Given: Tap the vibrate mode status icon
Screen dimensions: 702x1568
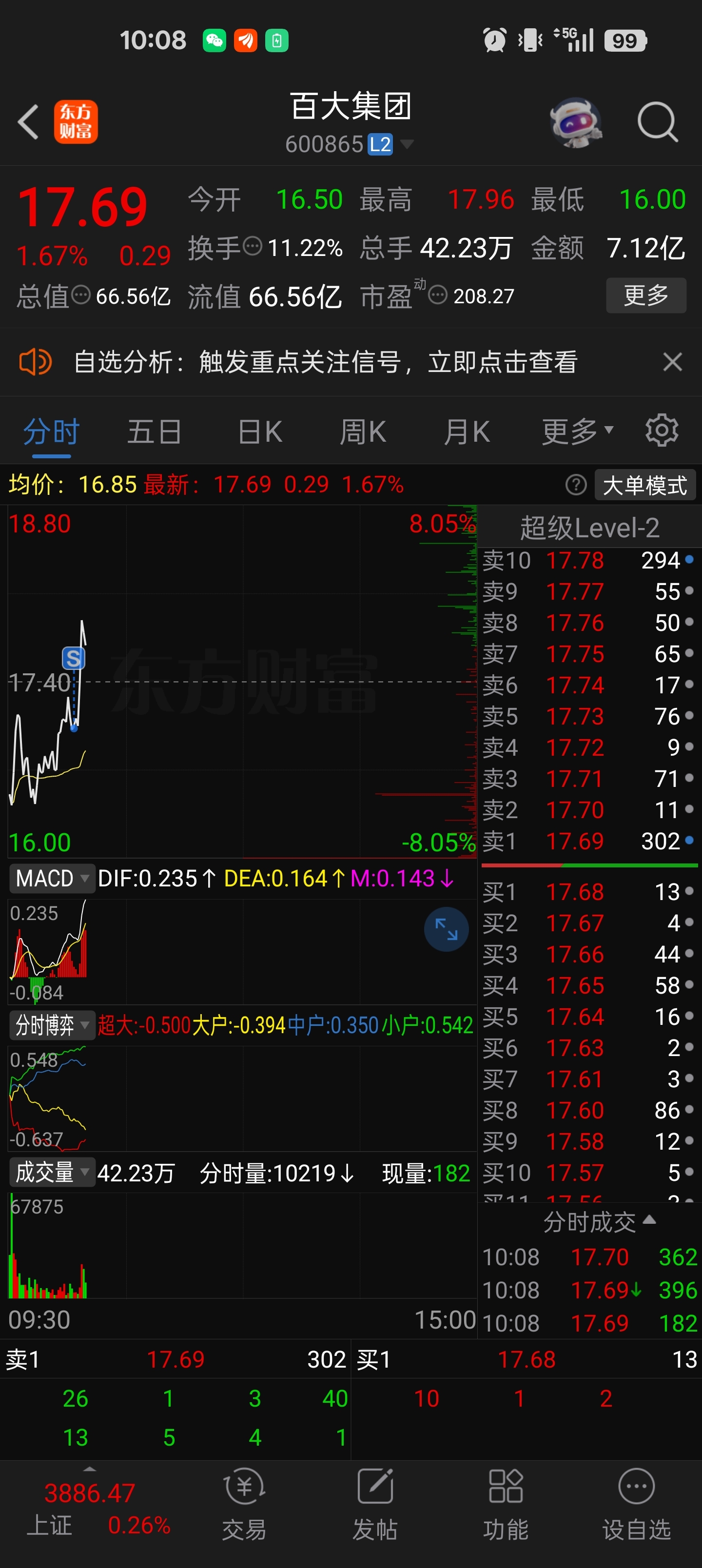Looking at the screenshot, I should coord(530,40).
